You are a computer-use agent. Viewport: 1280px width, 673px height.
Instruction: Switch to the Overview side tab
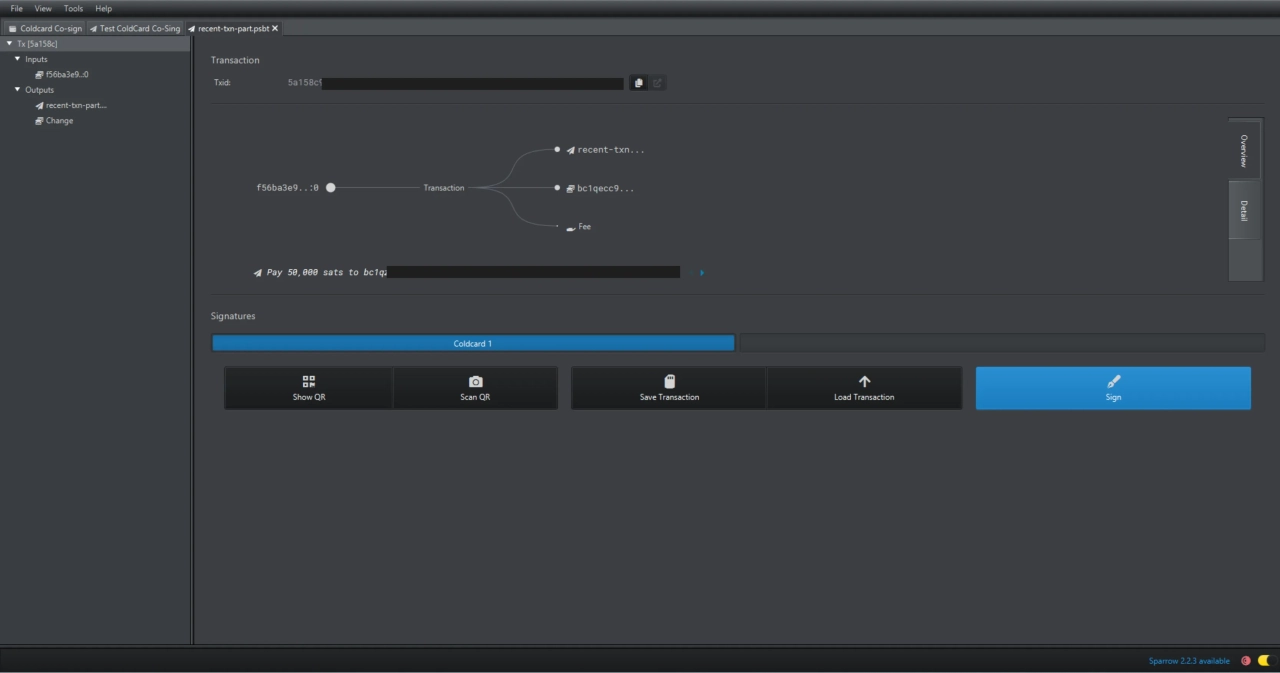click(x=1244, y=150)
